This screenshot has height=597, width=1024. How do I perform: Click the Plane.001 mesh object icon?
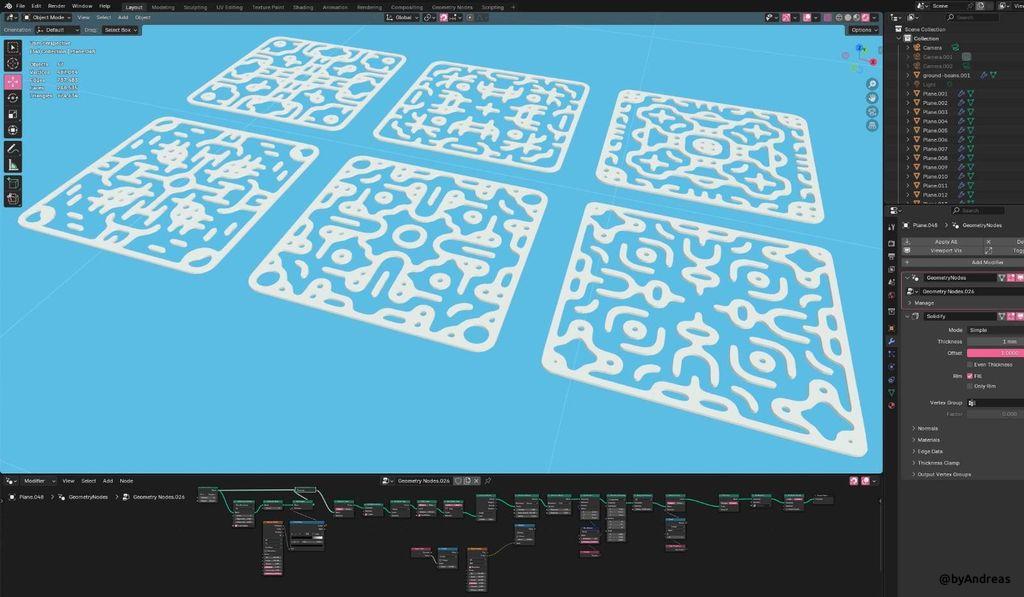tap(918, 93)
